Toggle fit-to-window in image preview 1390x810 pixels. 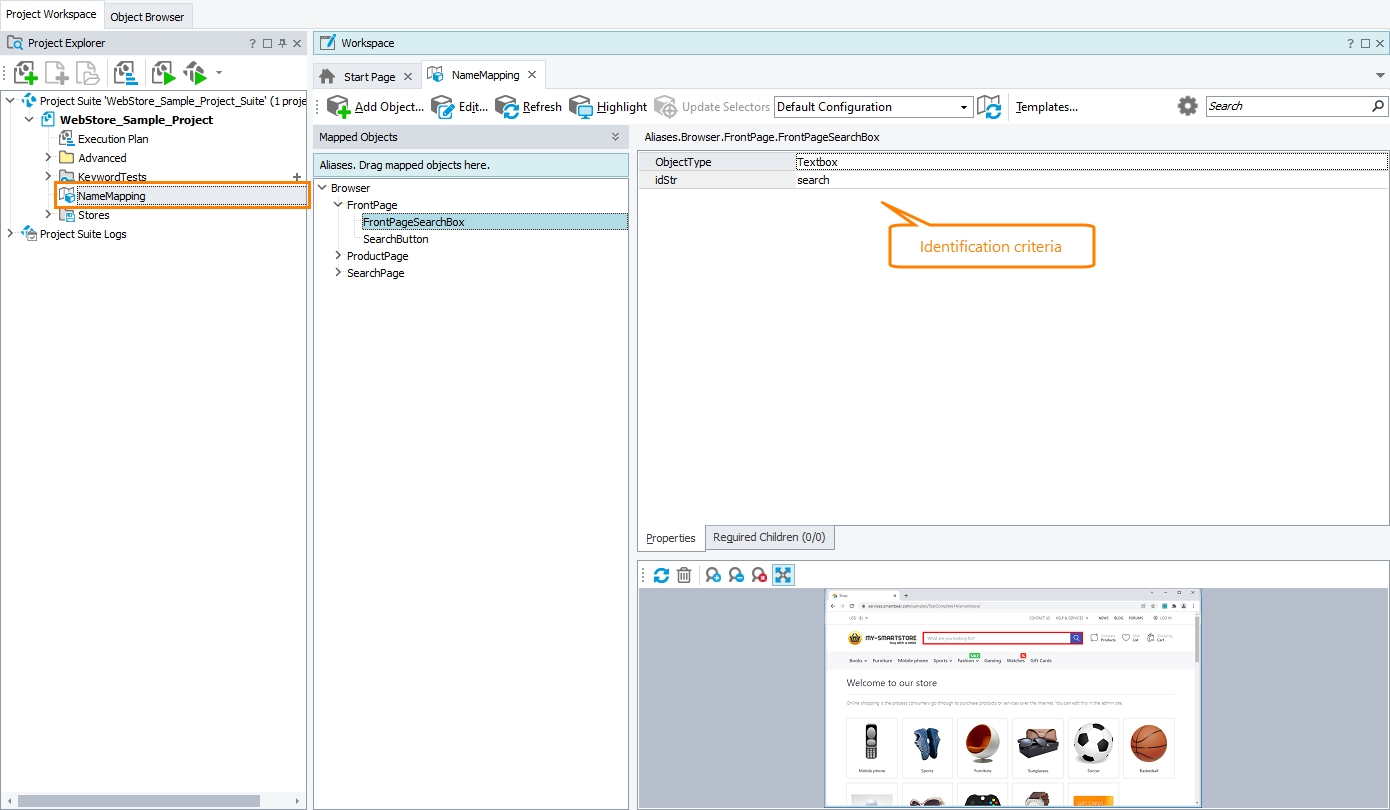pyautogui.click(x=783, y=575)
